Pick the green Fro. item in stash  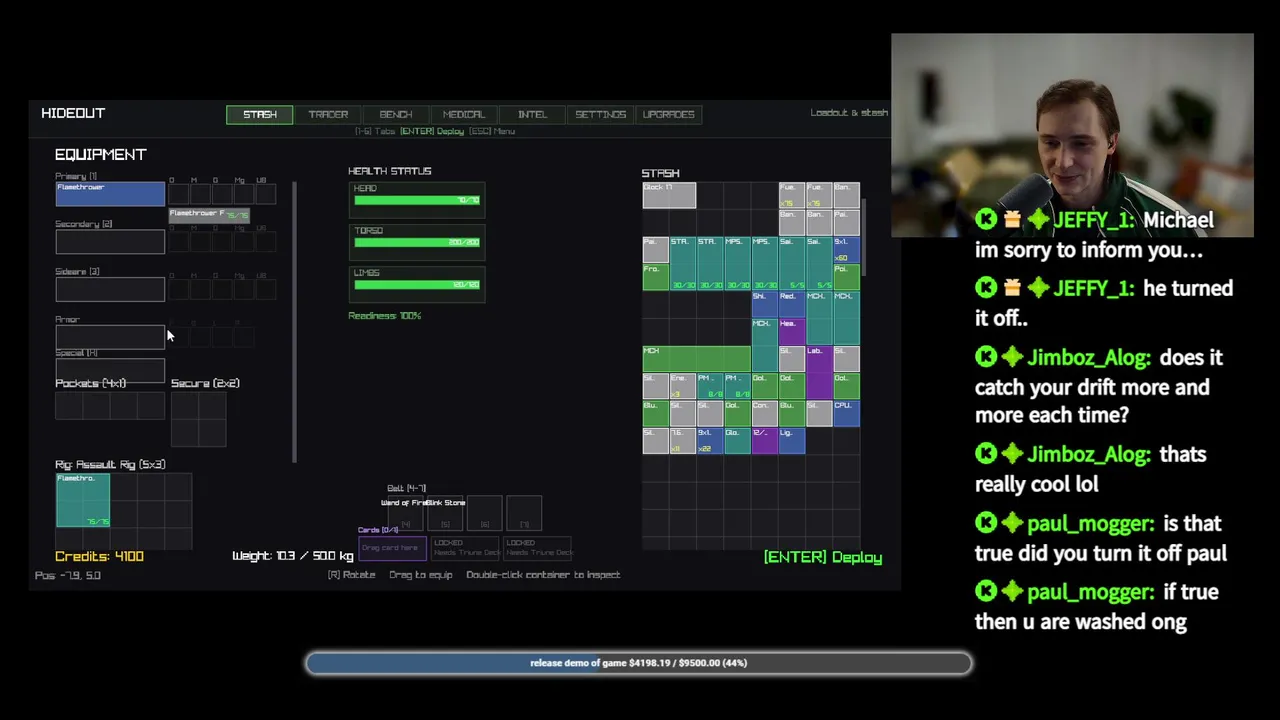click(x=656, y=277)
